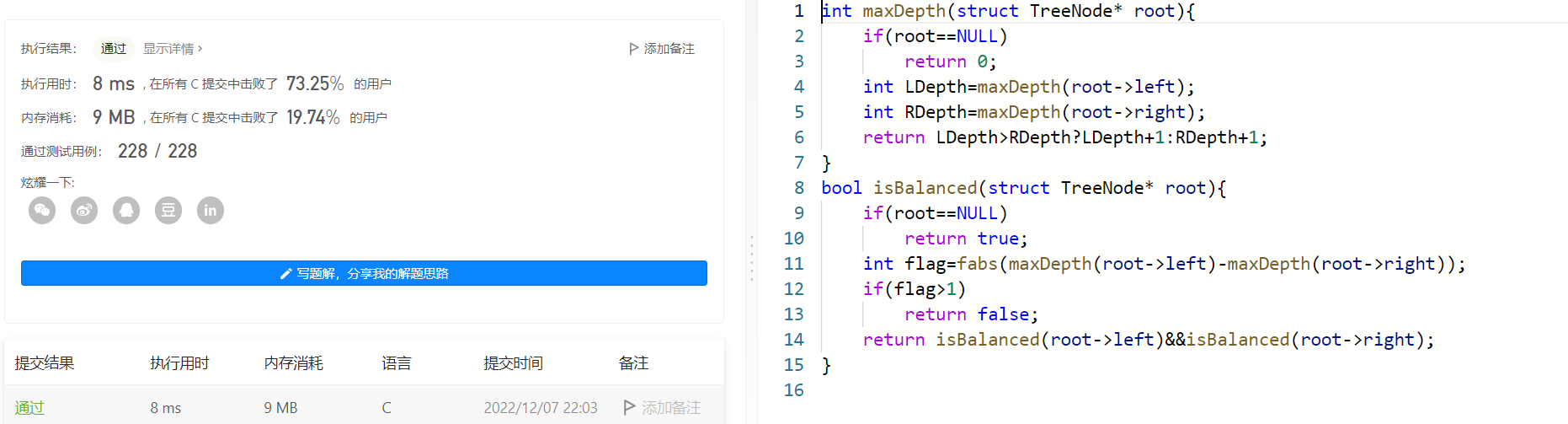This screenshot has width=1568, height=424.
Task: Click the 73.25% runtime percentage
Action: [x=315, y=83]
